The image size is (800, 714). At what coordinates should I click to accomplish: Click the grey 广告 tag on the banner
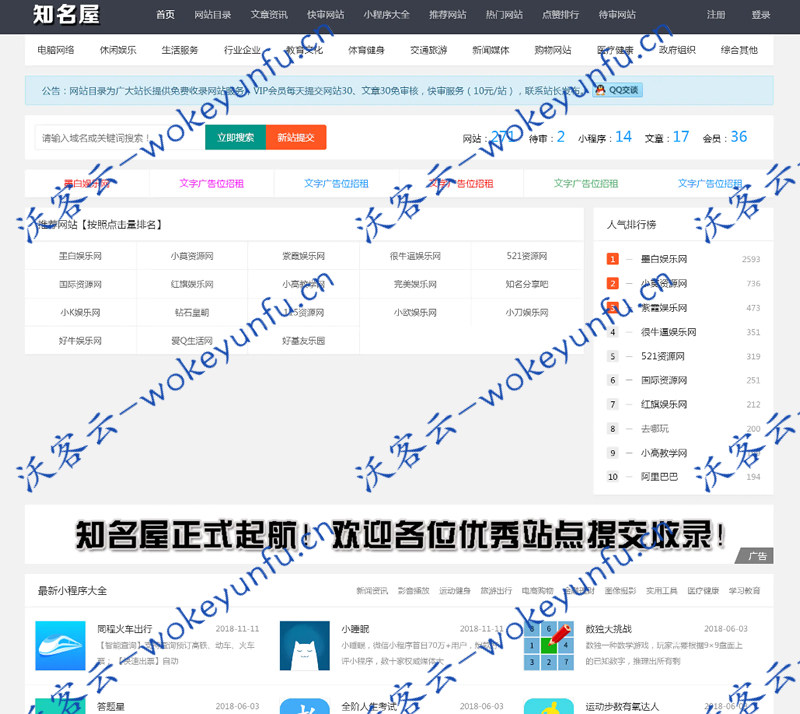(x=756, y=556)
